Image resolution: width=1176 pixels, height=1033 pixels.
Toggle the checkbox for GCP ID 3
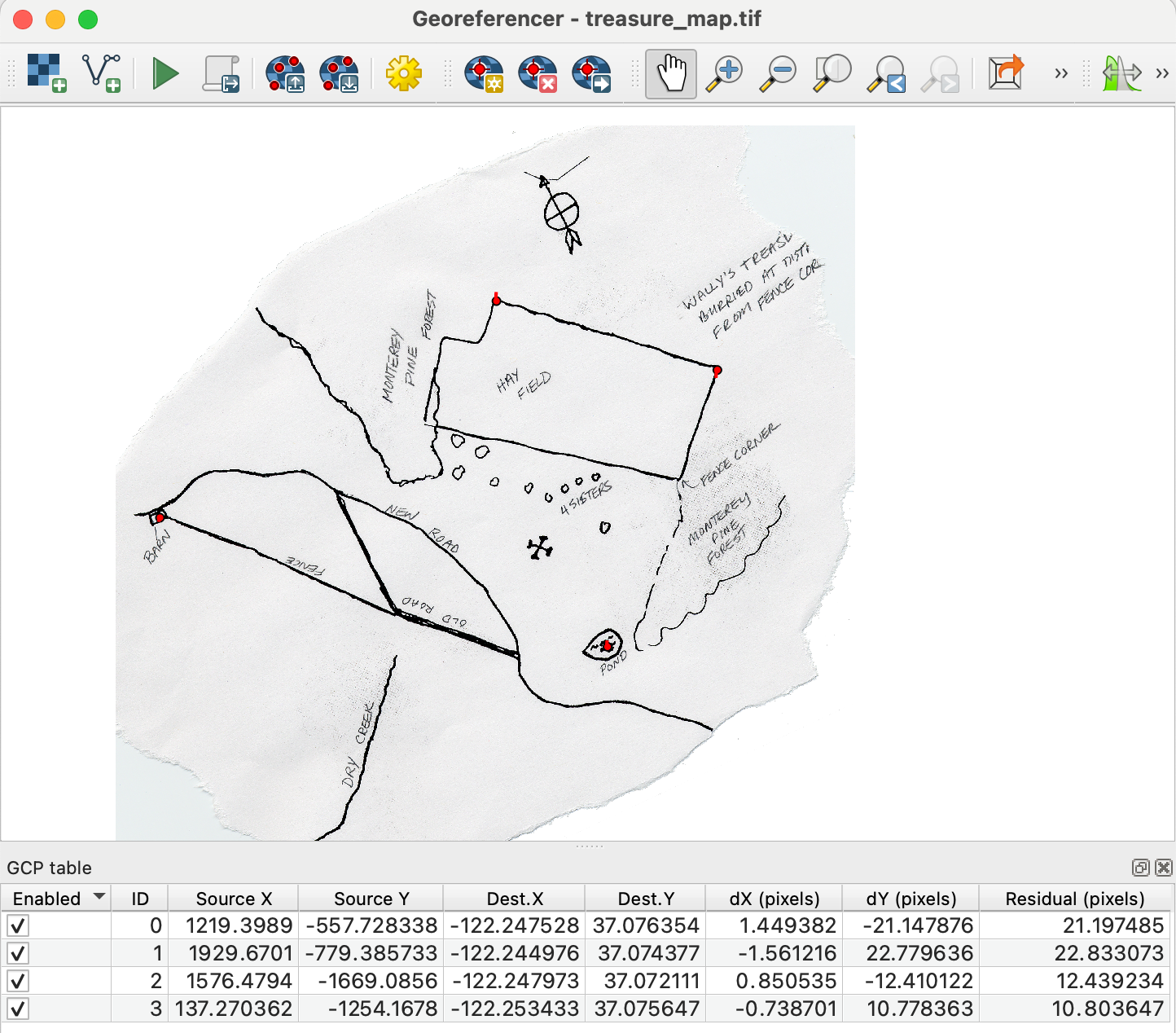[x=18, y=1009]
